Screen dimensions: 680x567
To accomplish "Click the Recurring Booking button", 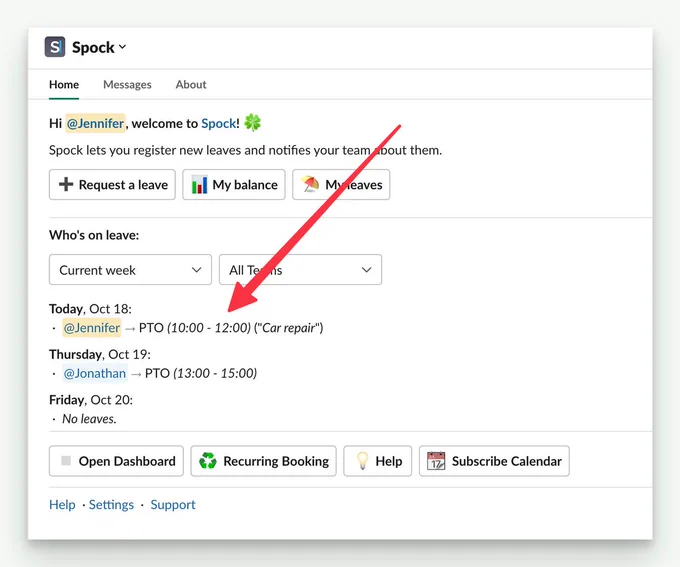I will [x=264, y=461].
